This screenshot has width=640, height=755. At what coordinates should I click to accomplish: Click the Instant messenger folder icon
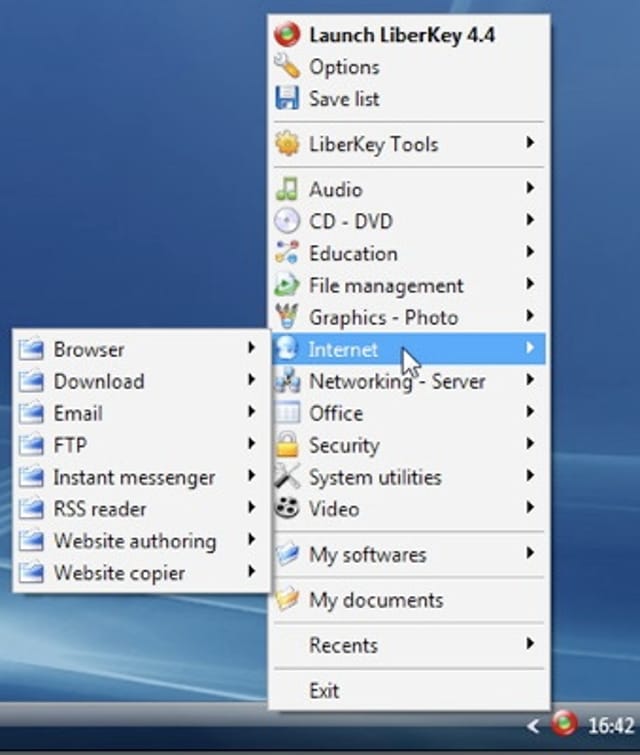[31, 477]
